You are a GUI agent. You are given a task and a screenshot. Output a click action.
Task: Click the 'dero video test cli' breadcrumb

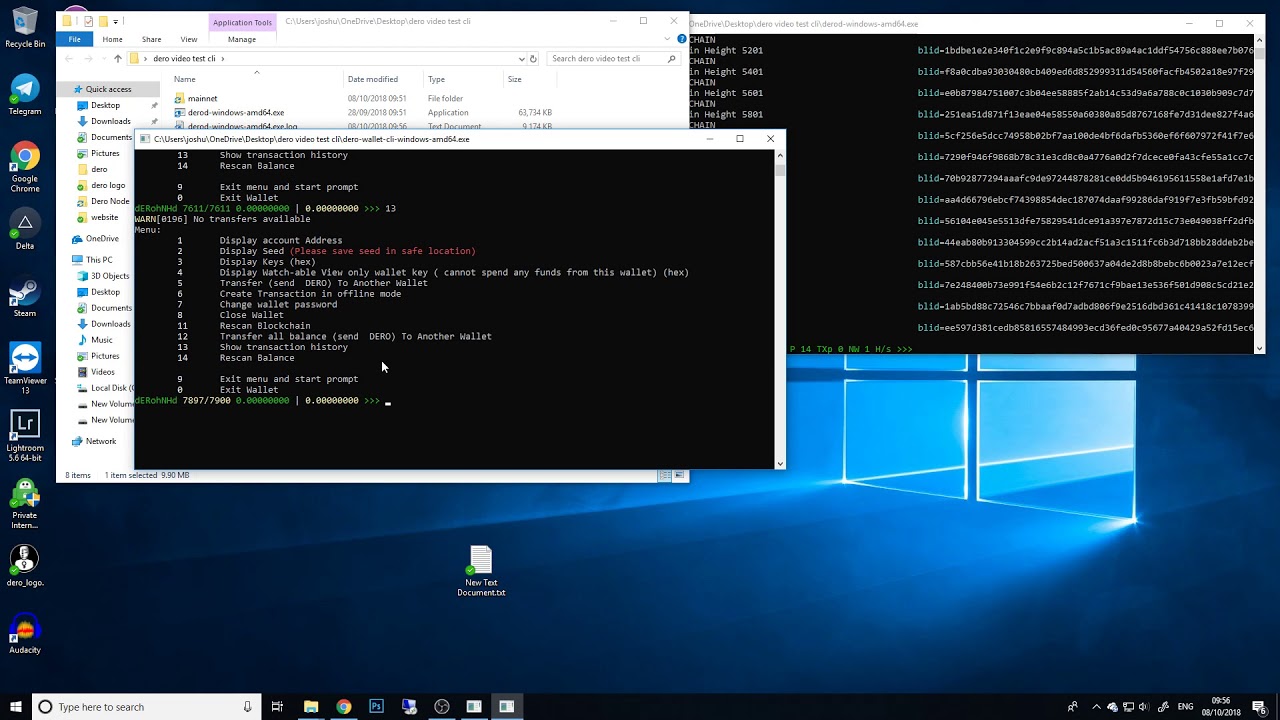click(184, 58)
